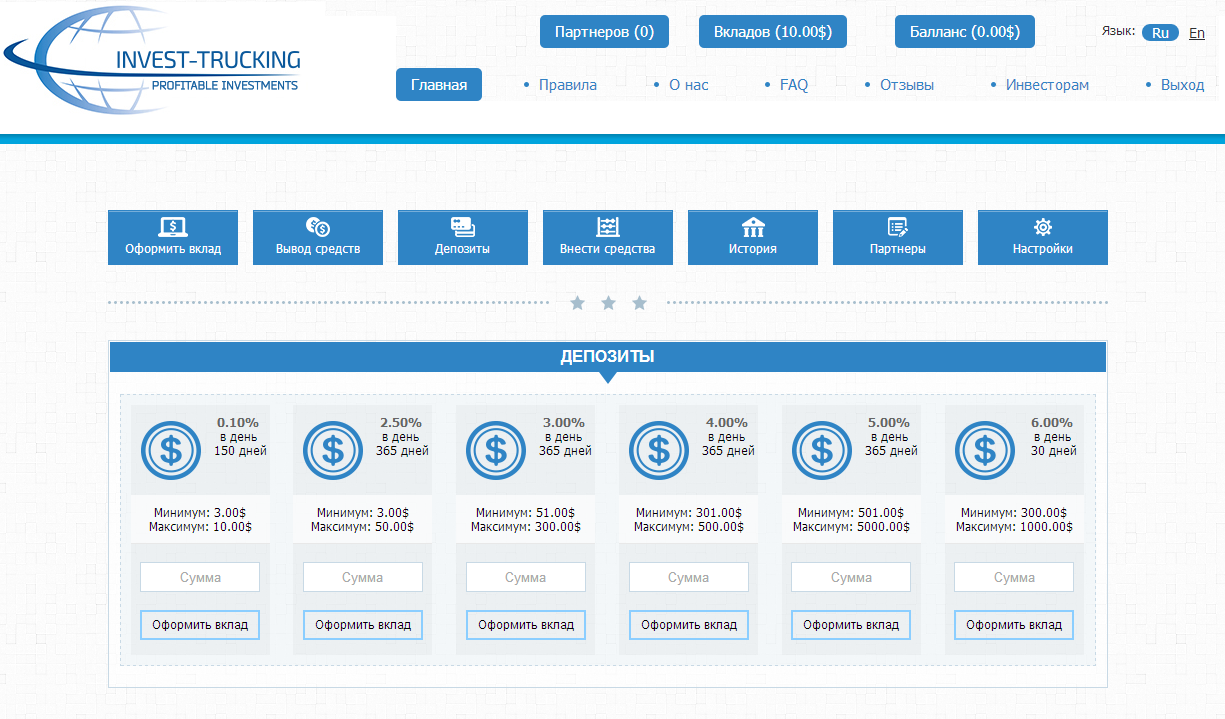1225x719 pixels.
Task: Open the FAQ page
Action: [793, 85]
